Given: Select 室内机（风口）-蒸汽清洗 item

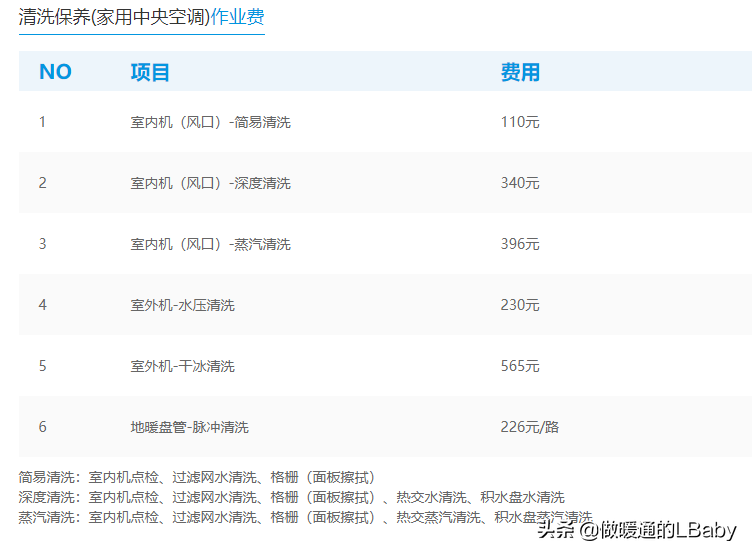Looking at the screenshot, I should 211,244.
